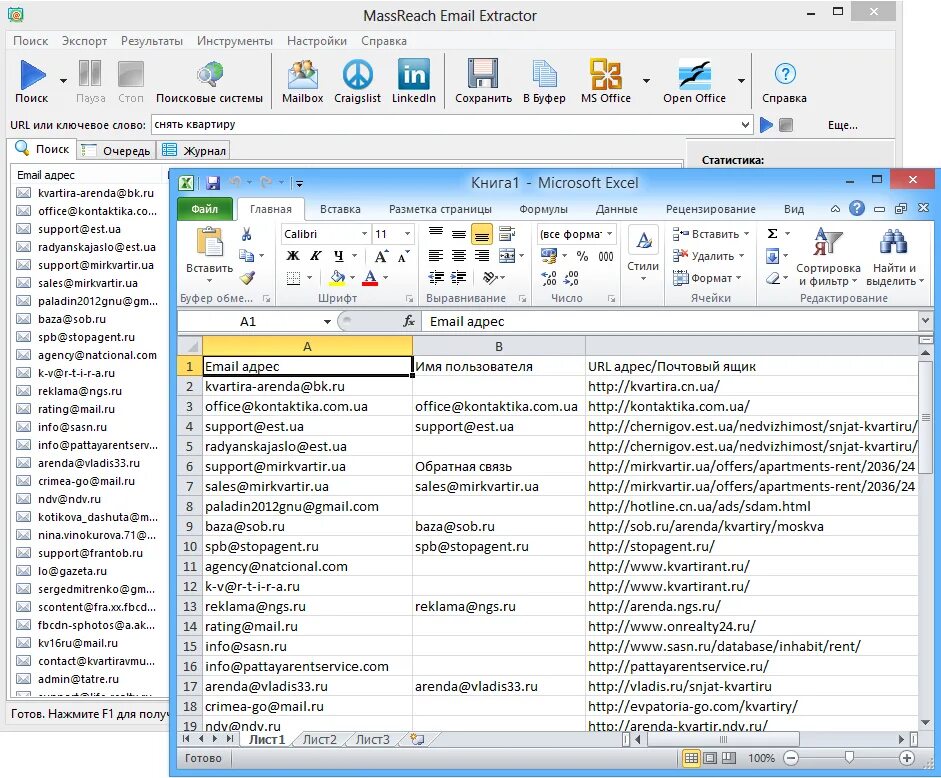Toggle Excel right text alignment

481,256
